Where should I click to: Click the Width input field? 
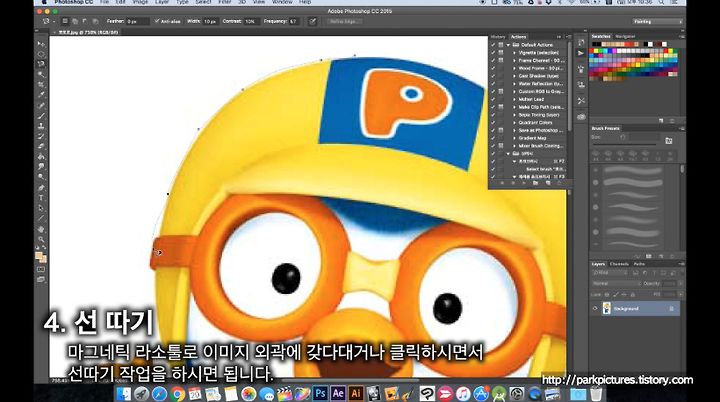click(210, 21)
